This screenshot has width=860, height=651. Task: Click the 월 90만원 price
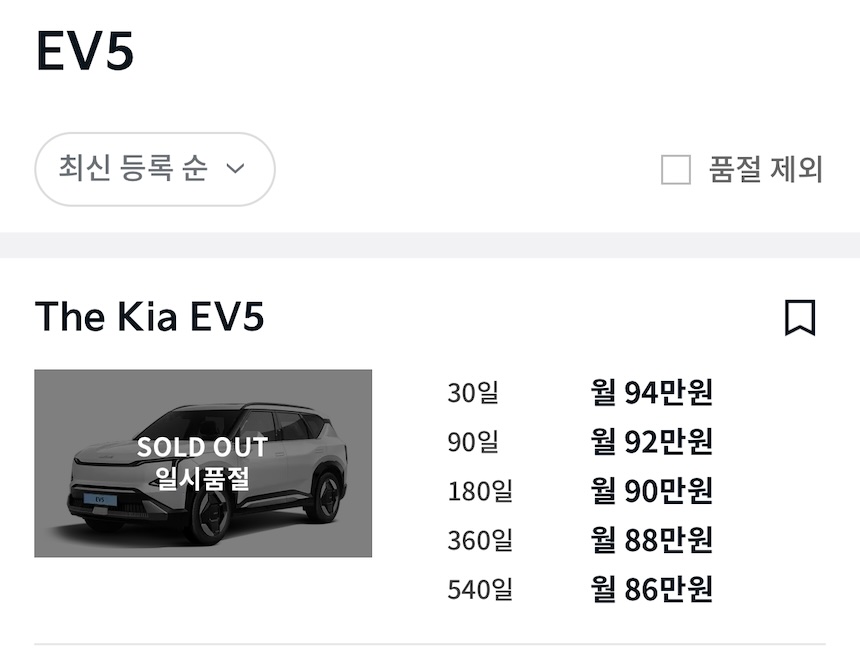coord(651,491)
